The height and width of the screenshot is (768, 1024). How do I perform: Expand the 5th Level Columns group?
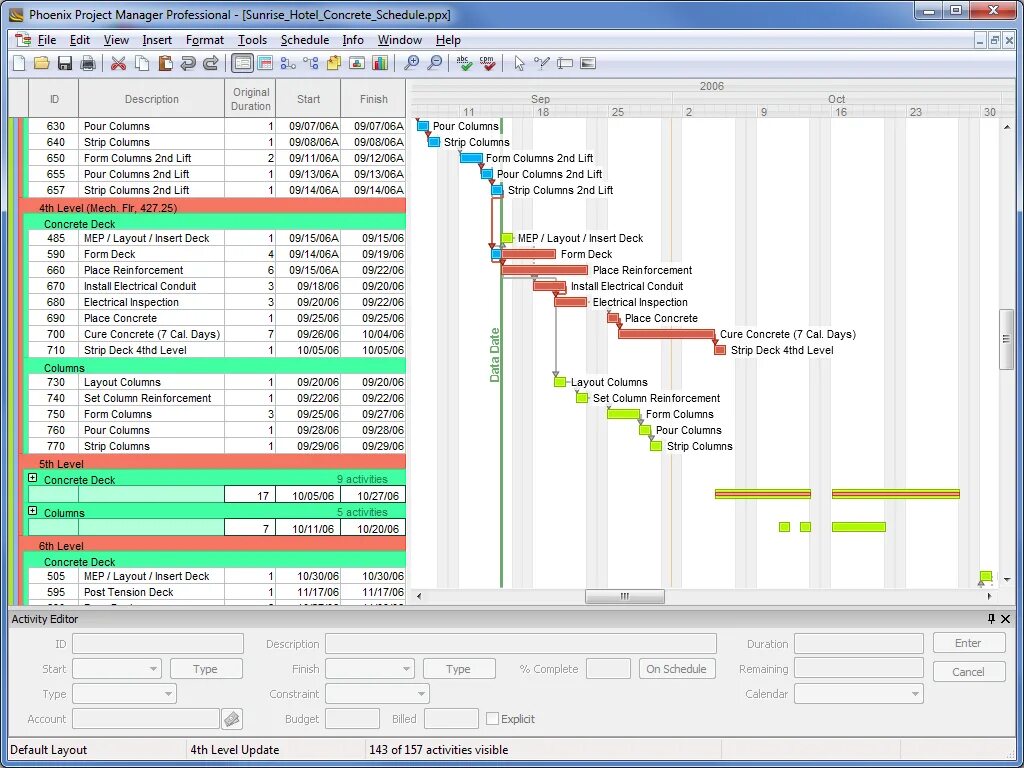click(33, 511)
